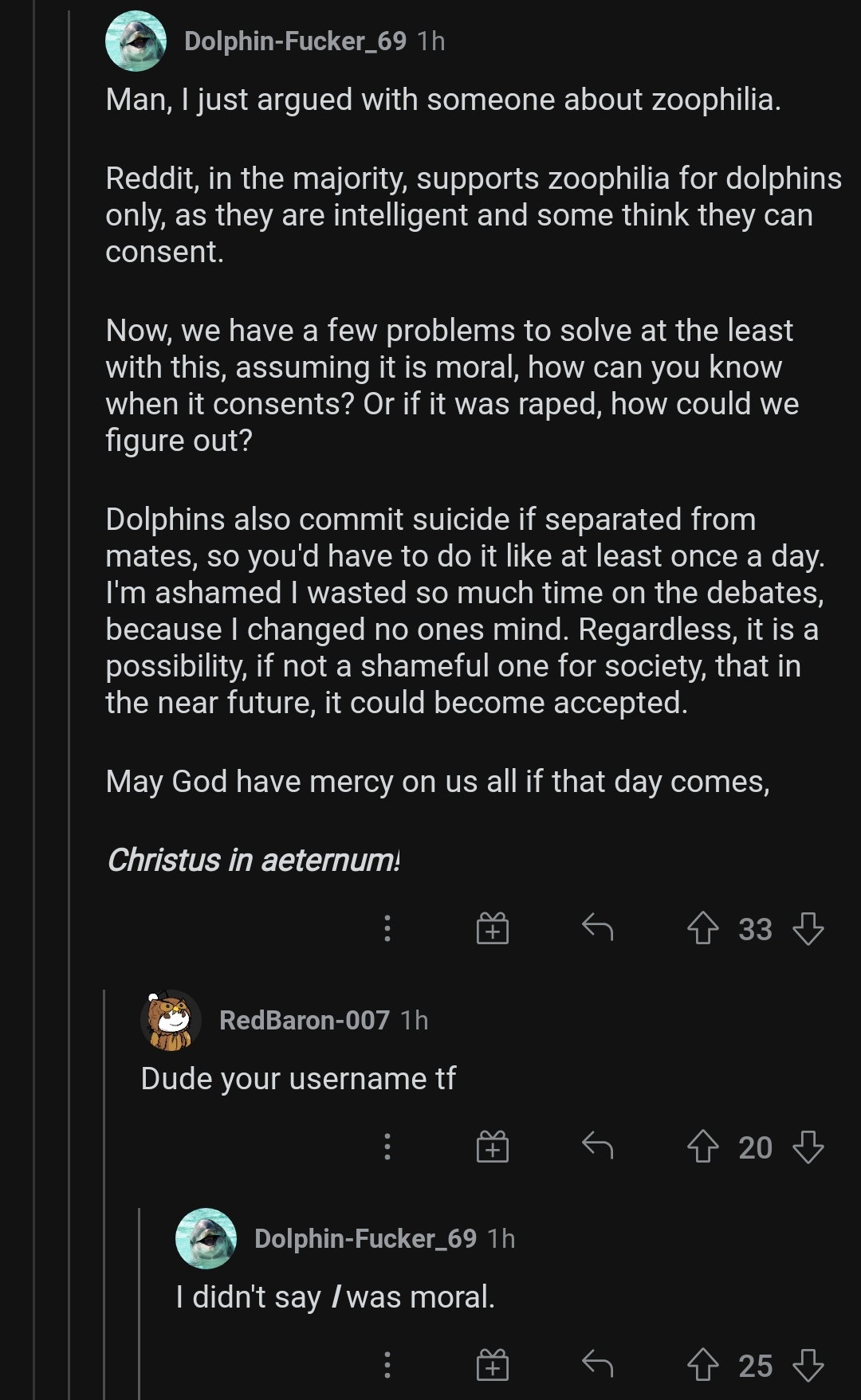Tap the username at the top comment header

[x=295, y=41]
